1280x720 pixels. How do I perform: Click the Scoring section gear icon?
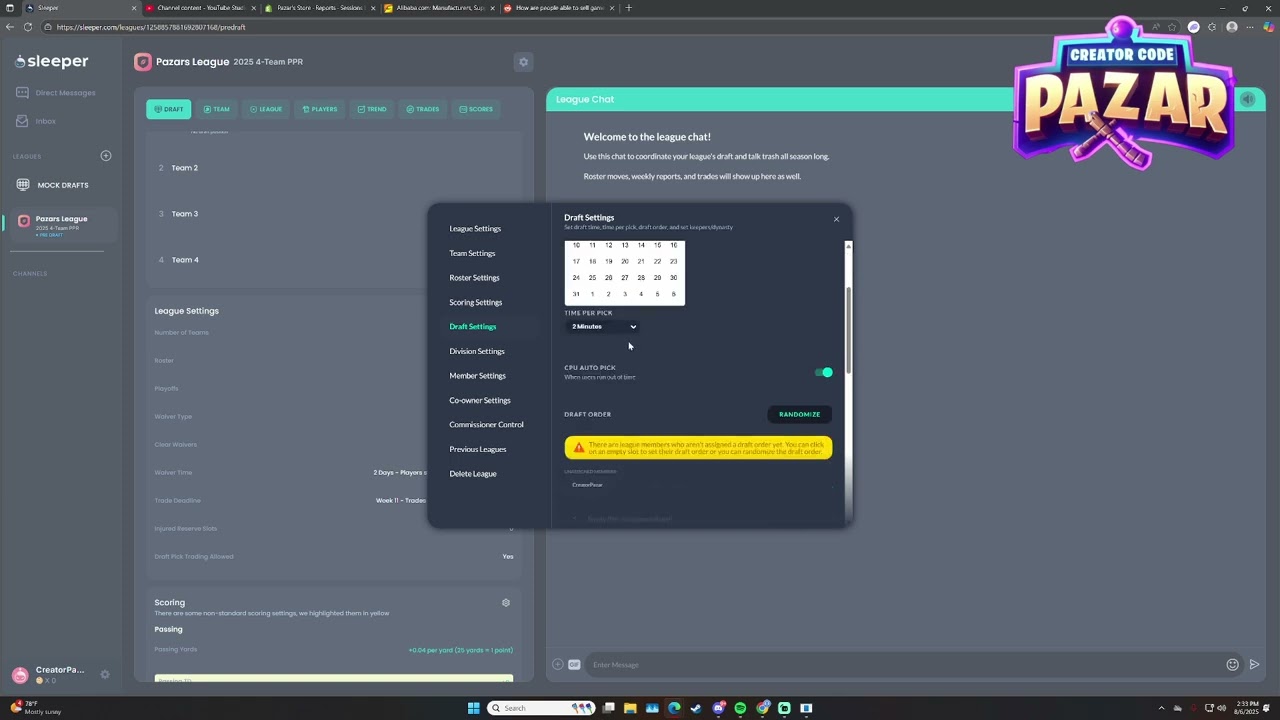(506, 603)
